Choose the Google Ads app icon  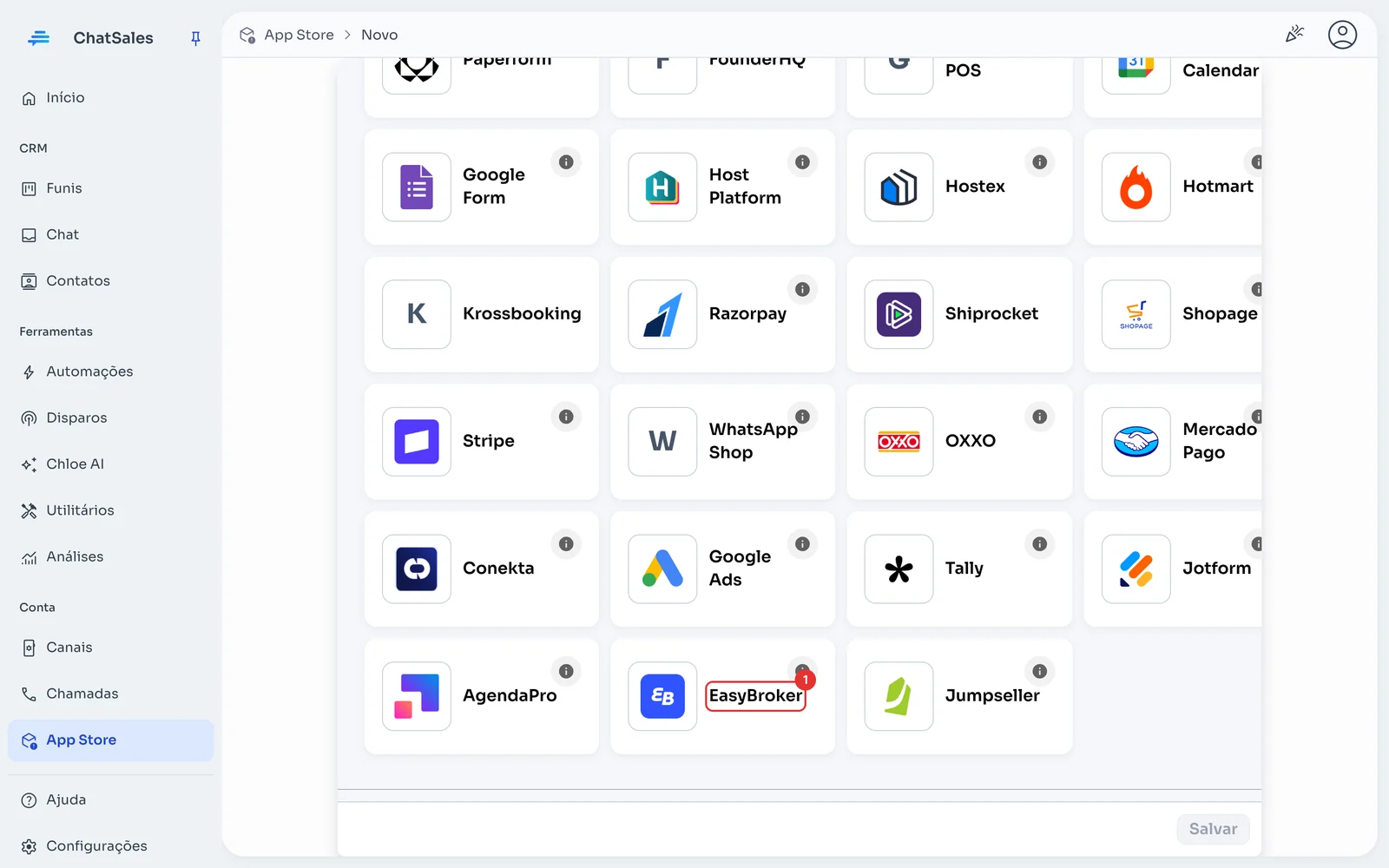point(662,569)
